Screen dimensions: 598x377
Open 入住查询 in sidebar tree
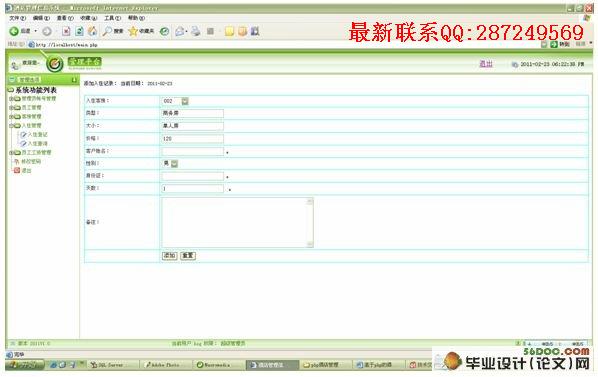[37, 144]
